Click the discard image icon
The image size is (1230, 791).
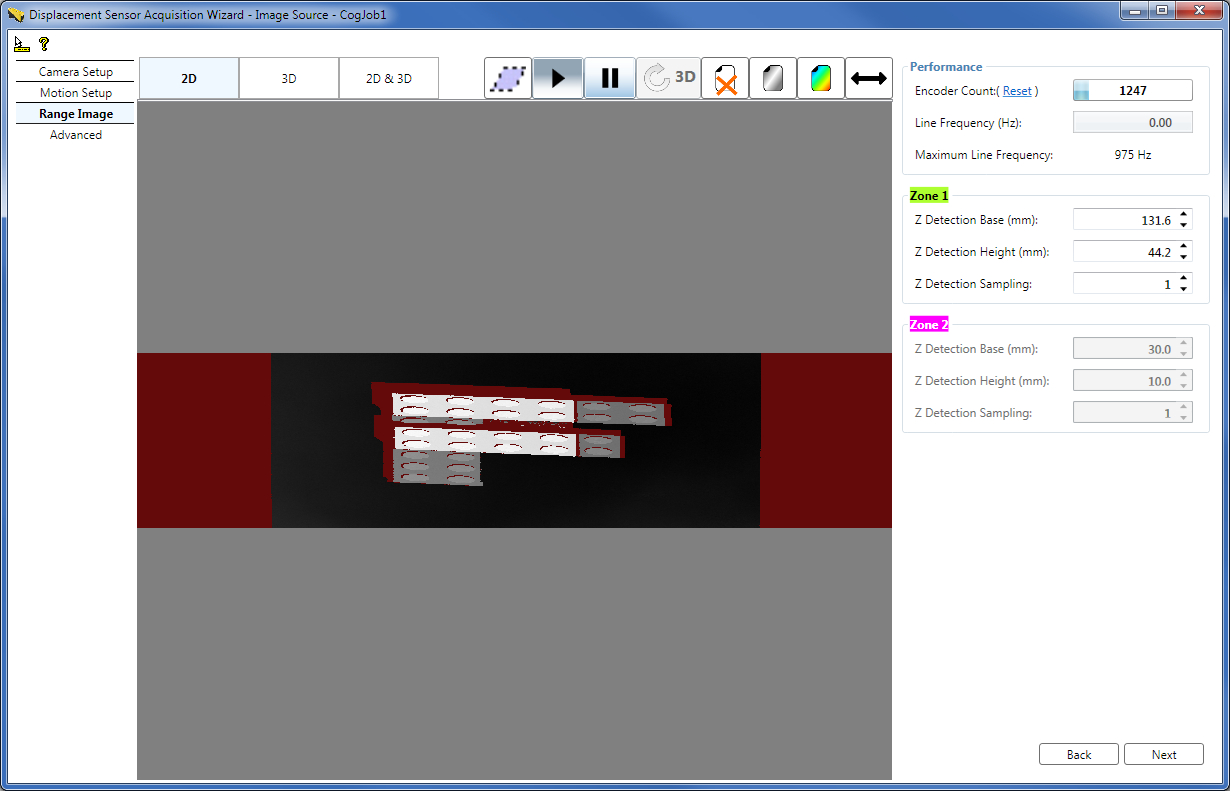pos(724,78)
